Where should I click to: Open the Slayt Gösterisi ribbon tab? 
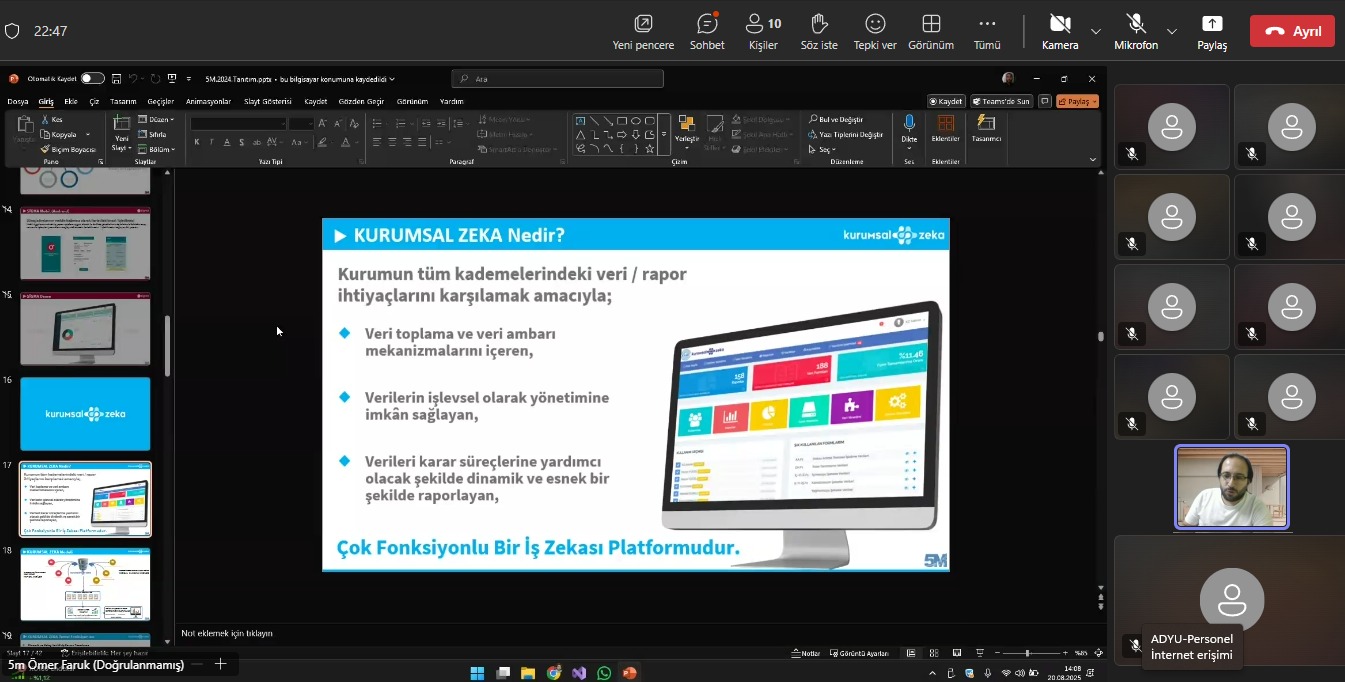(268, 101)
